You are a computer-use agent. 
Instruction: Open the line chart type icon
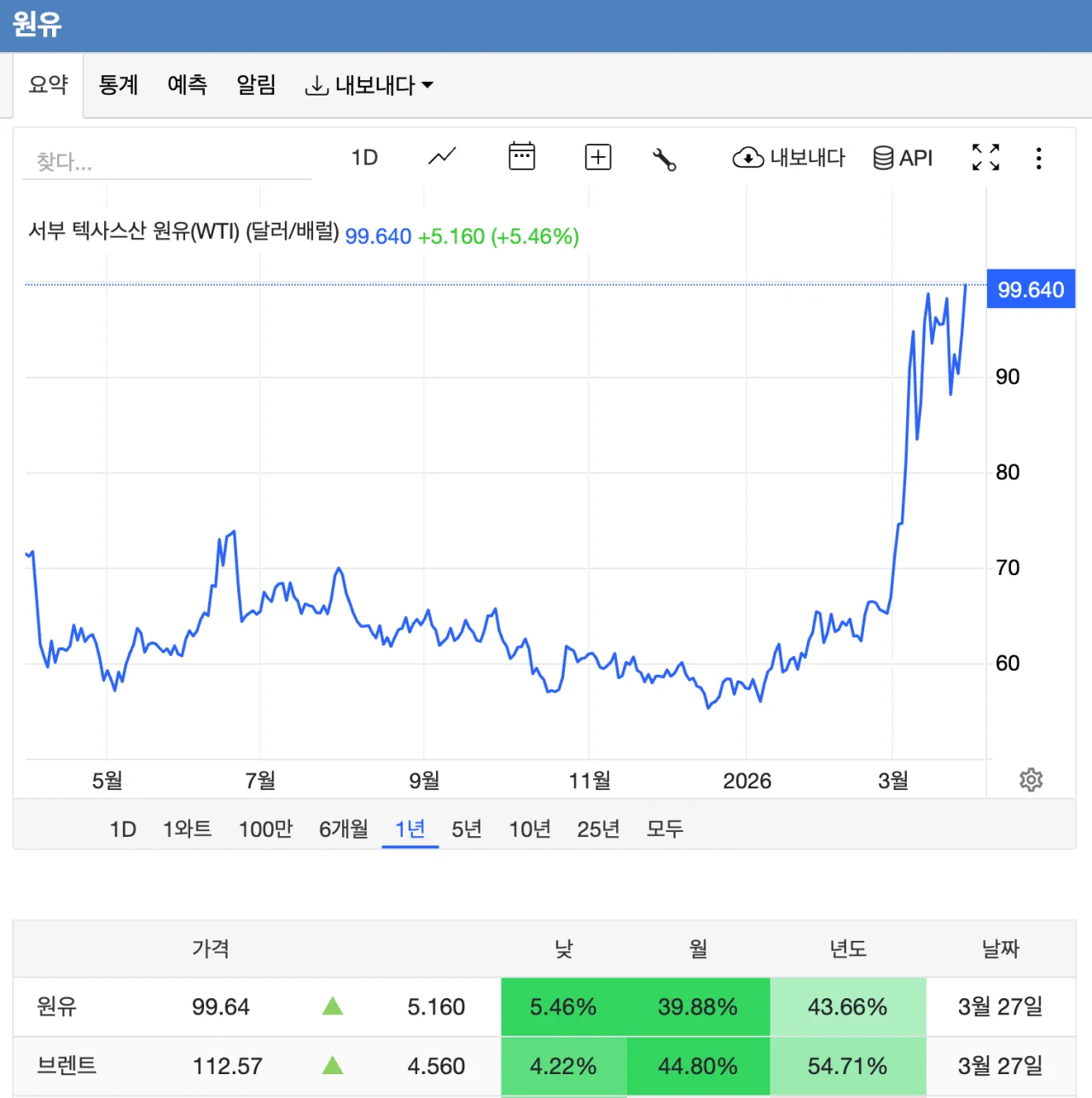point(442,157)
